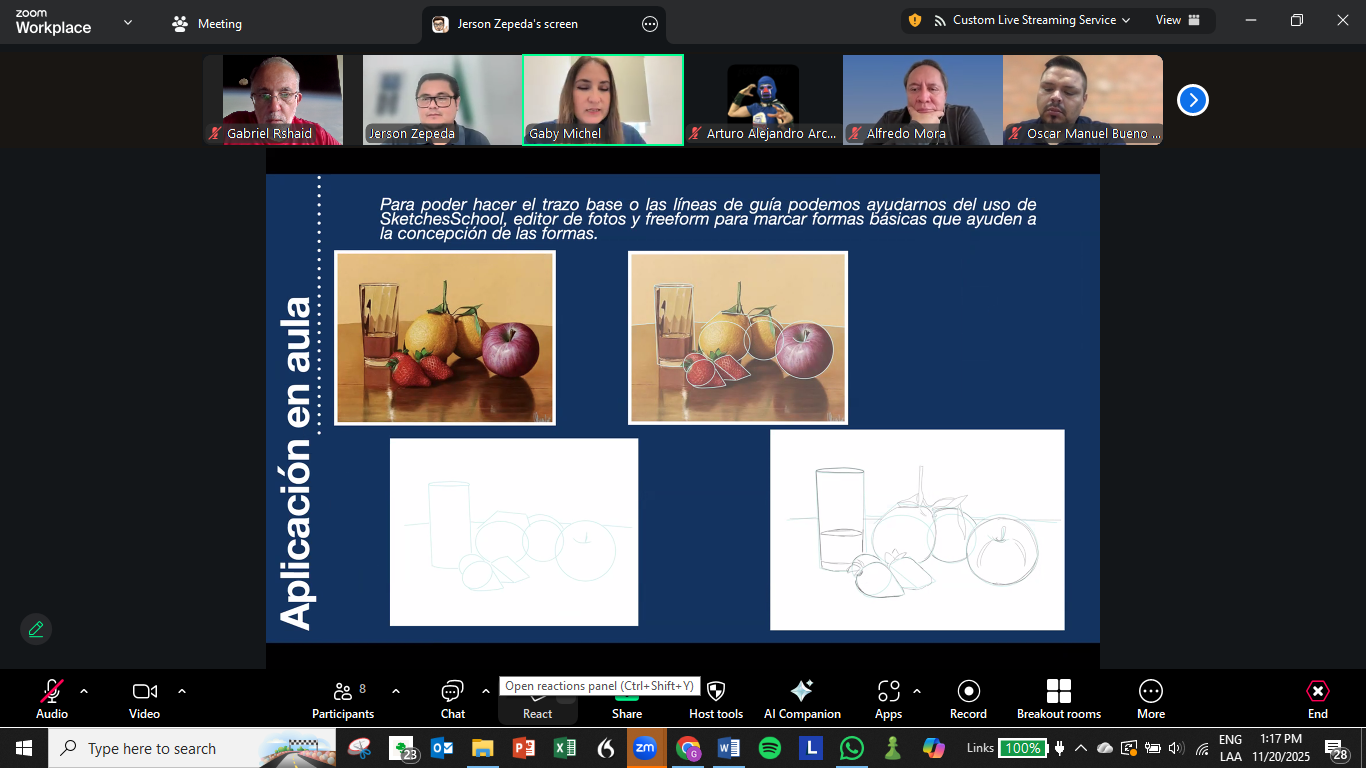Switch to the Meeting tab
1366x768 pixels.
coord(207,24)
